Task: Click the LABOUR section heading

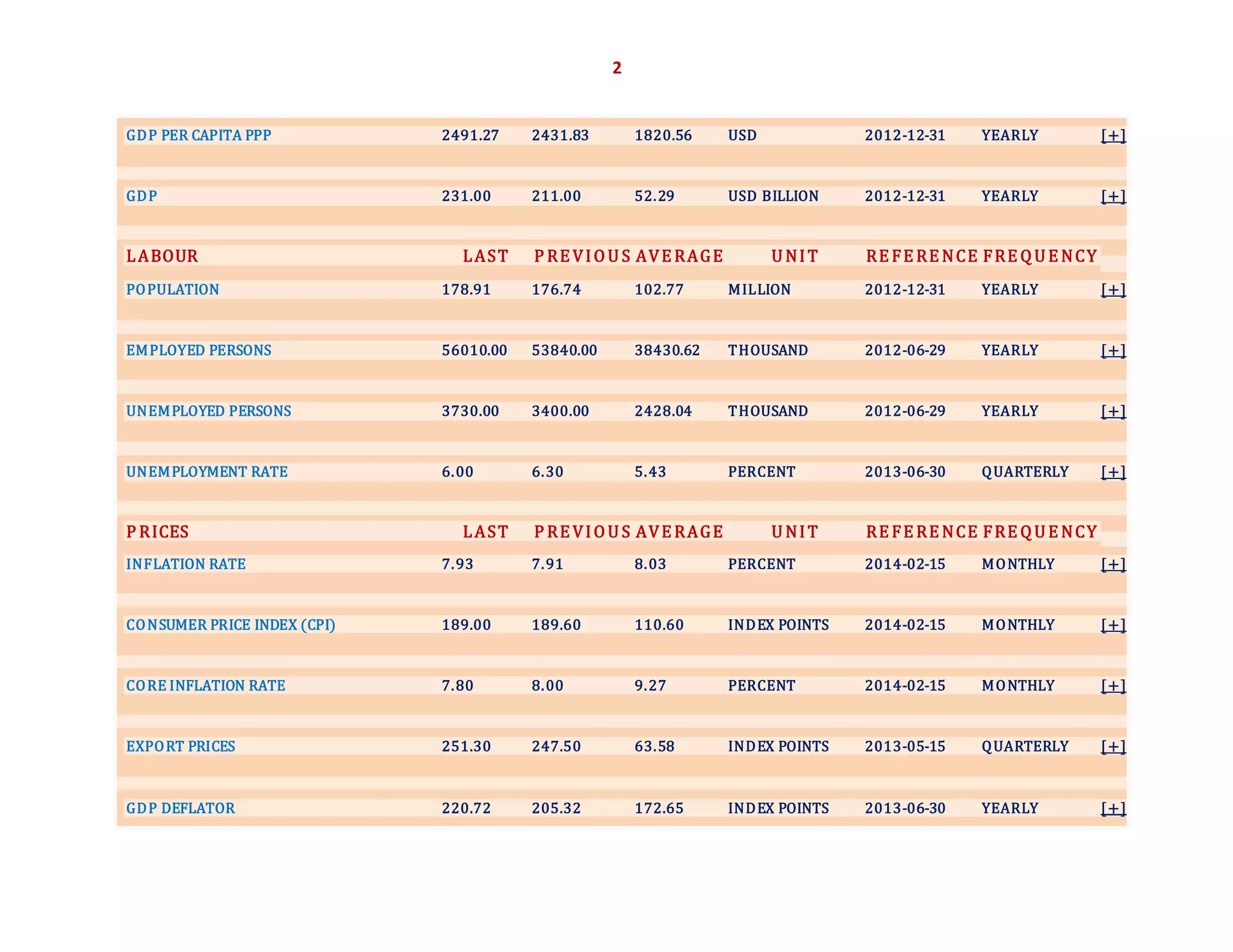Action: pos(162,256)
